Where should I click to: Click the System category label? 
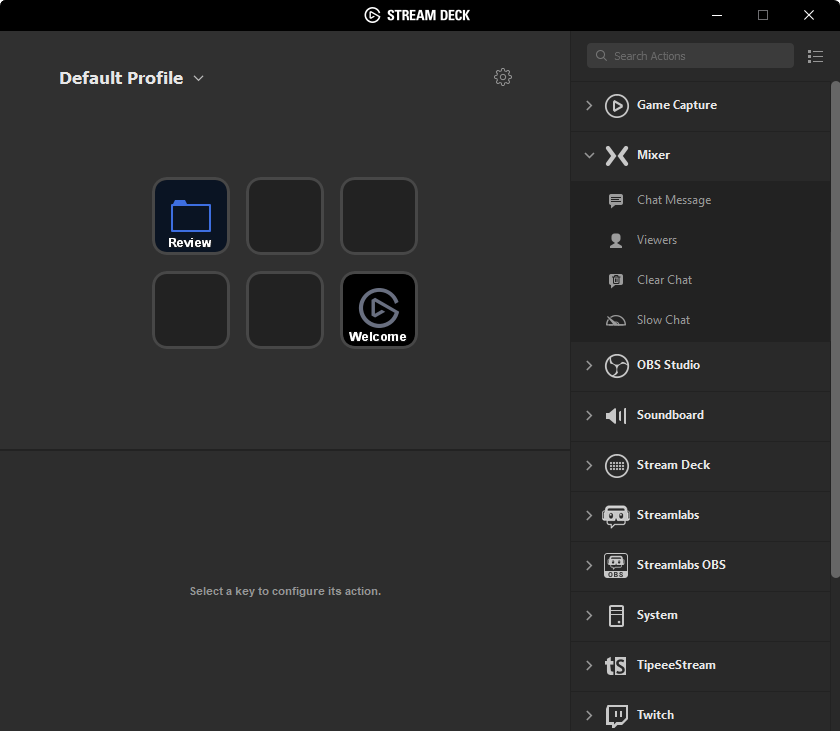click(x=657, y=615)
